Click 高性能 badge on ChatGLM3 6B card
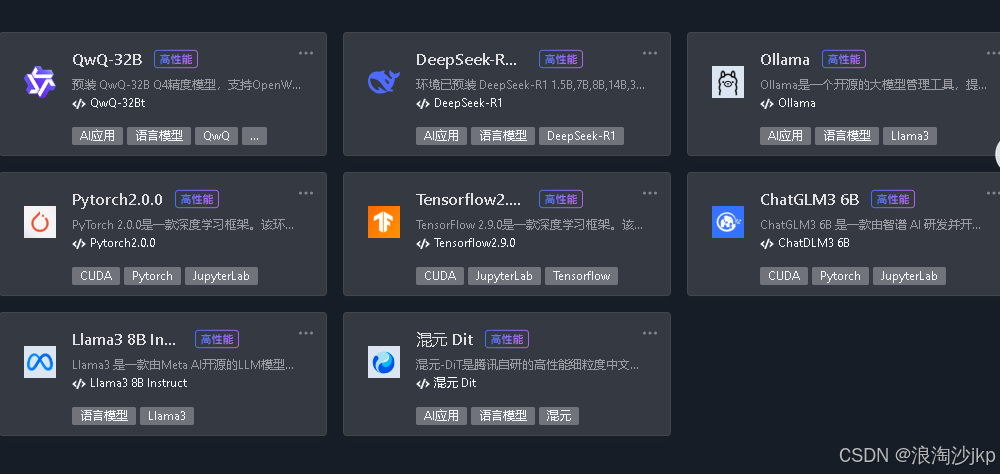 [893, 199]
